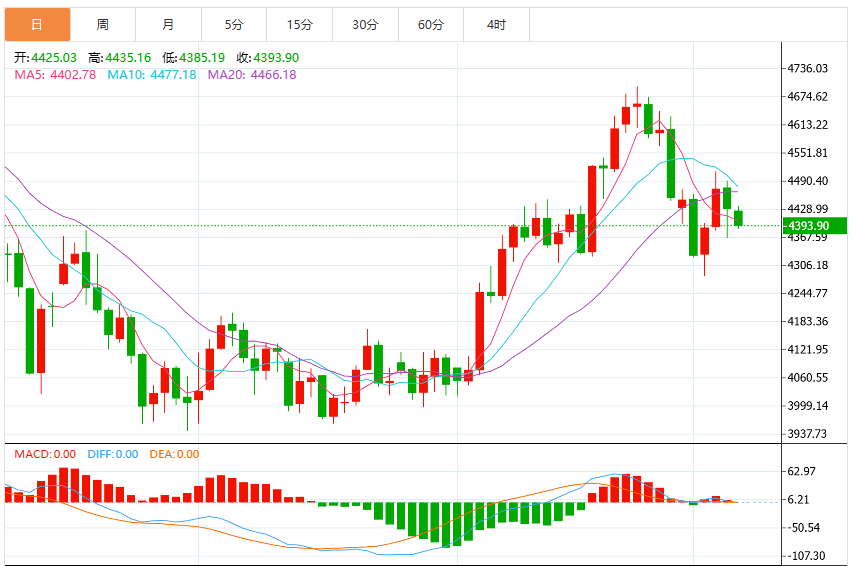This screenshot has height=566, width=853.
Task: Click the 收 closing price value 4393.90
Action: [276, 58]
